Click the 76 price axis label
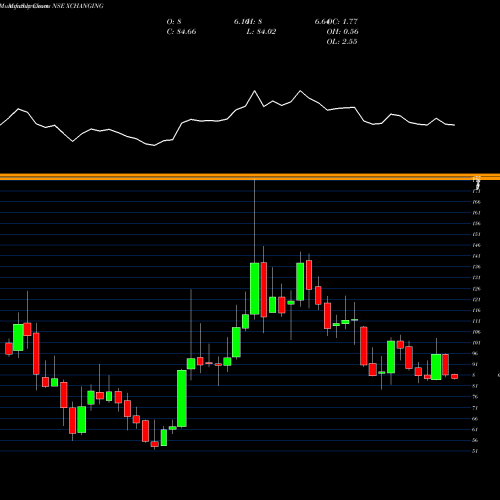Image resolution: width=500 pixels, height=500 pixels. (476, 397)
